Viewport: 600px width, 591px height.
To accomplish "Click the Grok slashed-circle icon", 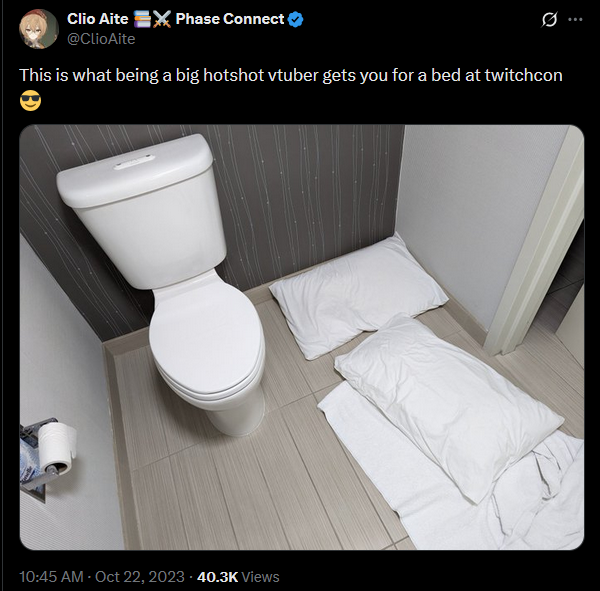I will click(x=549, y=20).
